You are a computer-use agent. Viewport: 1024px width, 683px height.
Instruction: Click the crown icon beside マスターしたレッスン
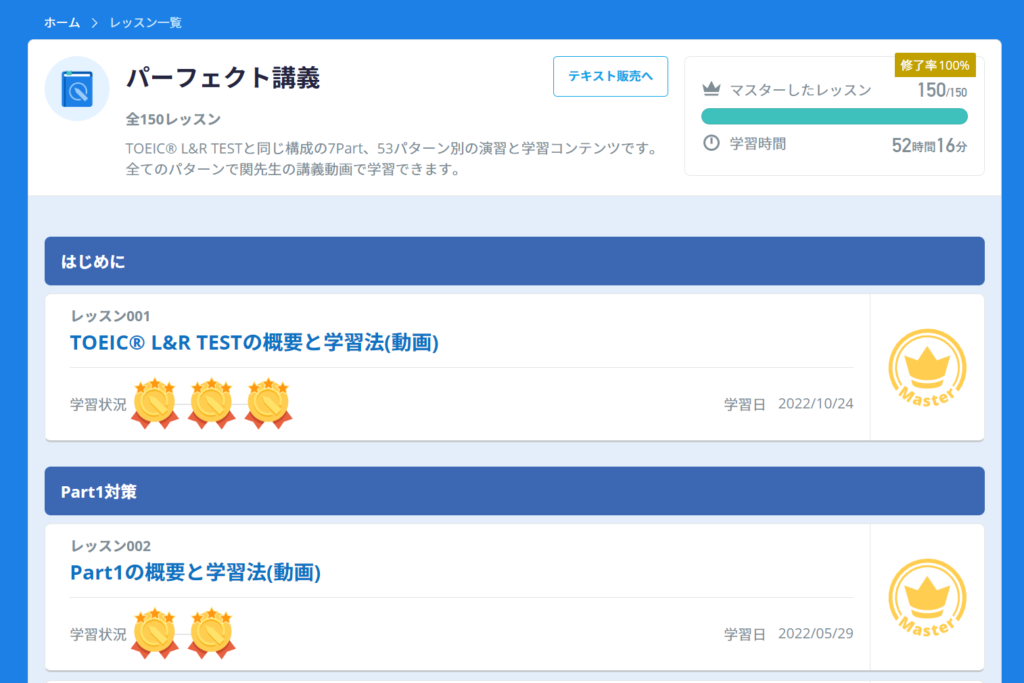711,90
